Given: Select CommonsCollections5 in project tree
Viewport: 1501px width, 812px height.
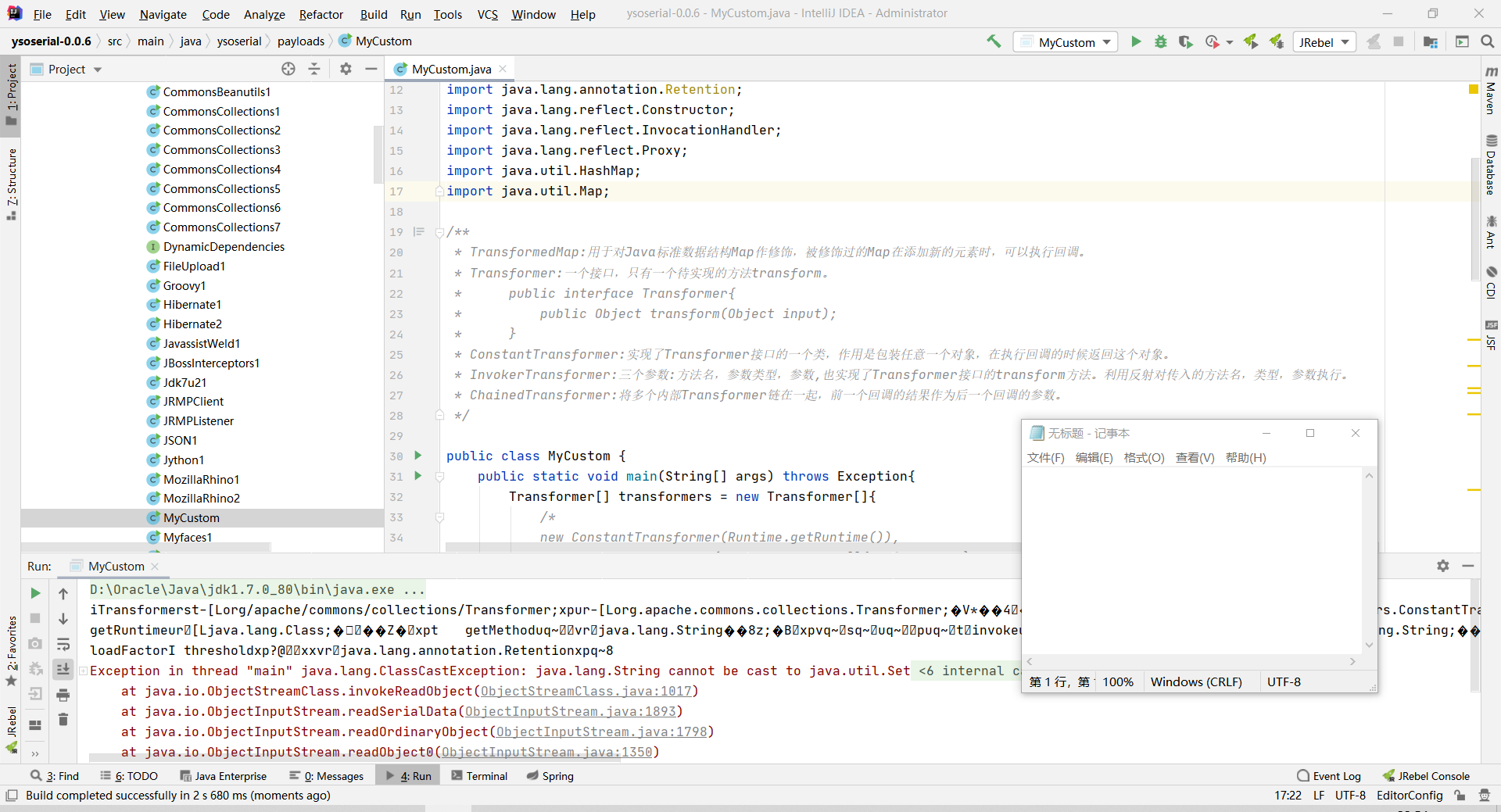Looking at the screenshot, I should click(221, 188).
